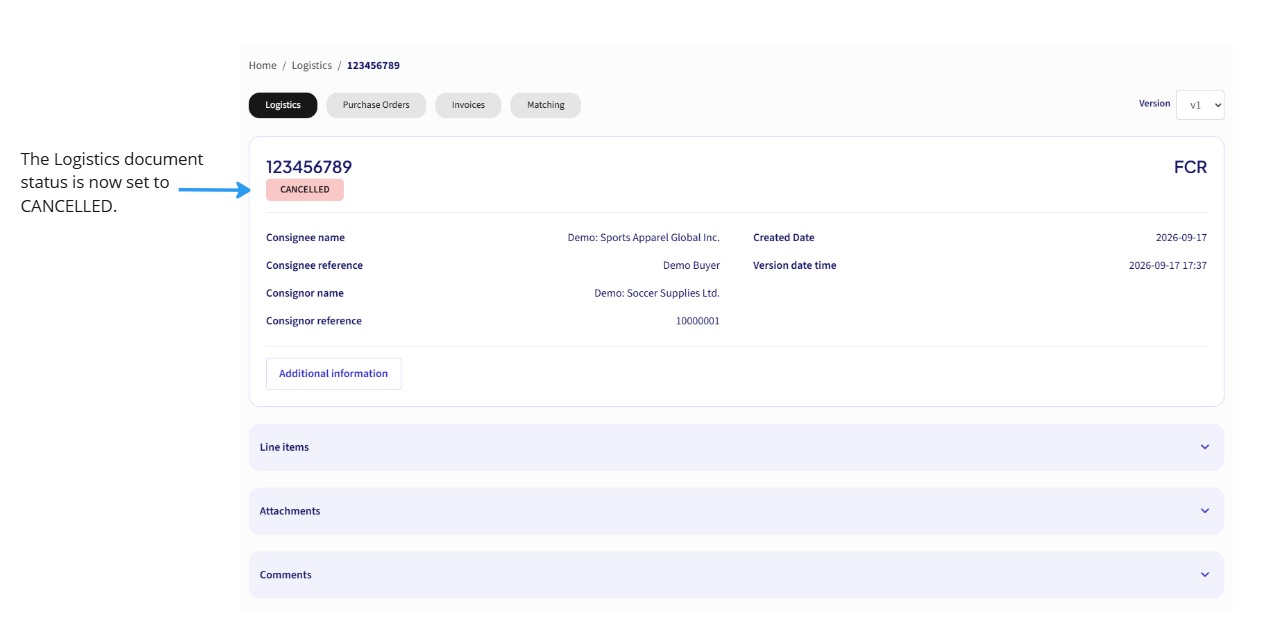Click the Created Date label
The height and width of the screenshot is (641, 1263).
point(784,238)
